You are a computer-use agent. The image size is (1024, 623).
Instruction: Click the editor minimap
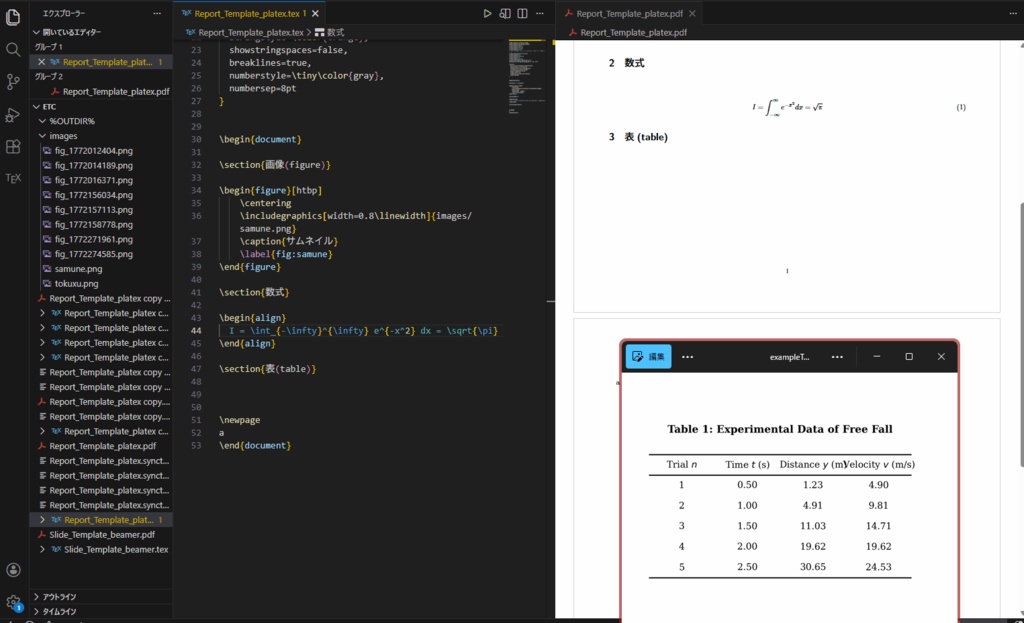[526, 77]
